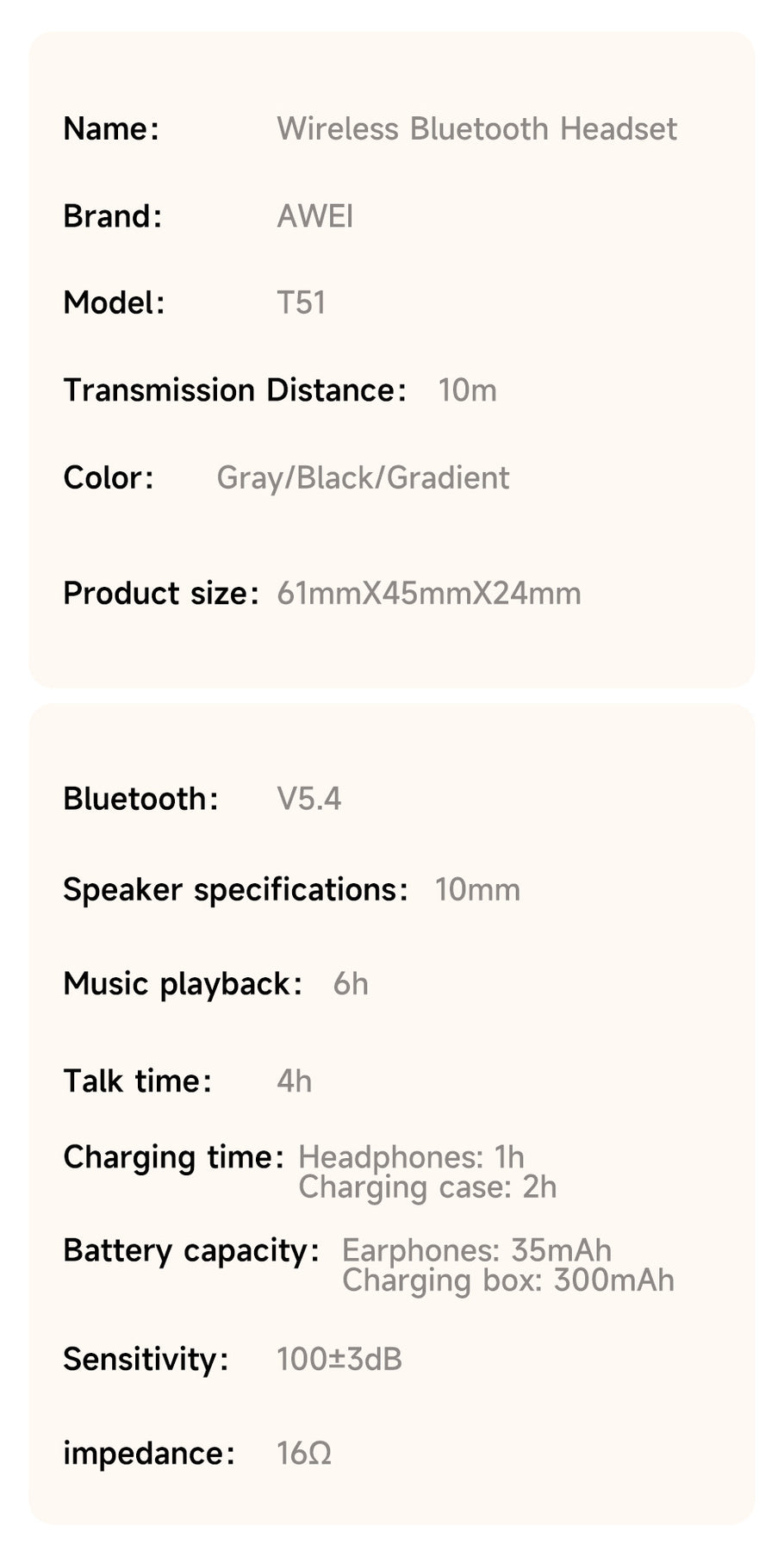
Task: Select the "61mmX45mmX24mm" size value
Action: coord(429,594)
